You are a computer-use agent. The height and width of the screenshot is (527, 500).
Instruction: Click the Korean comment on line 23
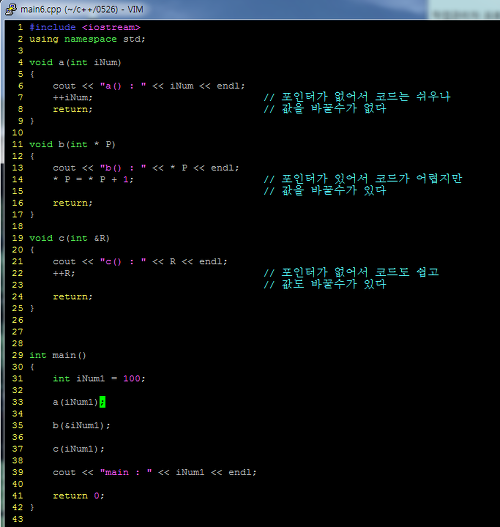point(325,284)
